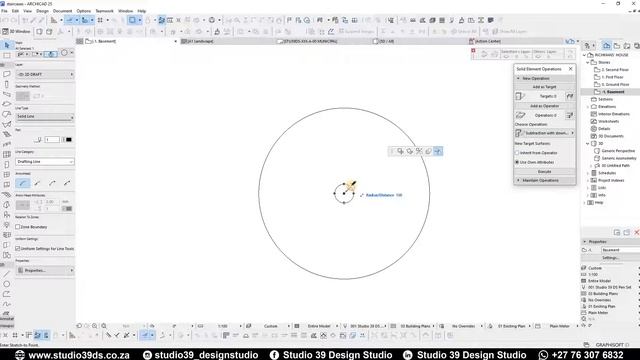This screenshot has height=360, width=640.
Task: Choose the Wall tool in toolbox
Action: 7,74
